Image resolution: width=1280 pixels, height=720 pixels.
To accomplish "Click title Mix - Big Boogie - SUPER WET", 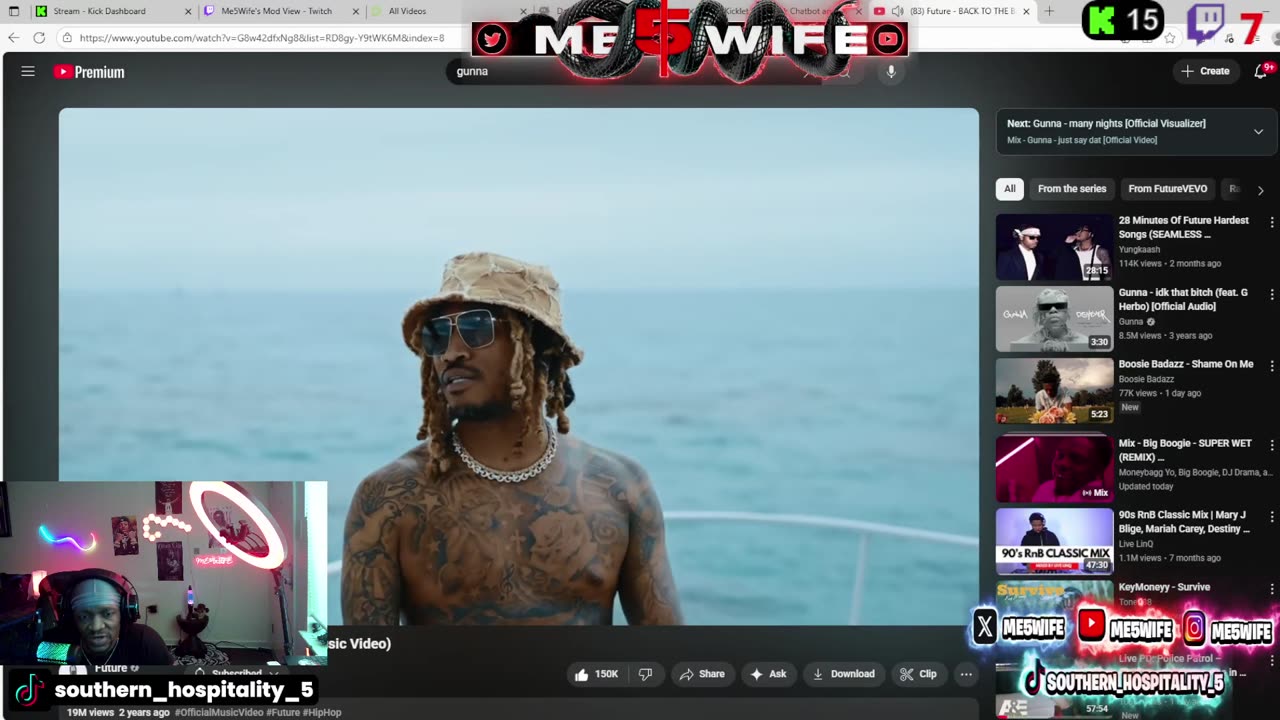I will (x=1183, y=450).
